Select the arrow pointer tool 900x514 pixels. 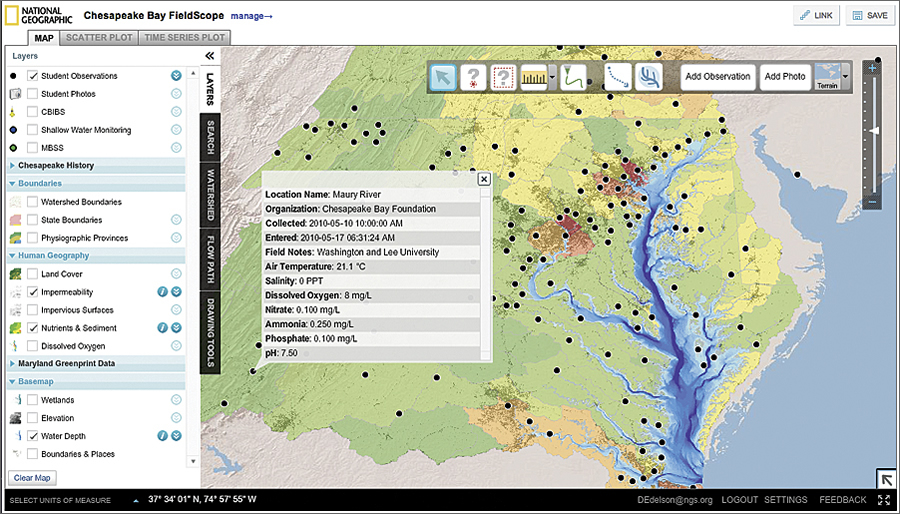pyautogui.click(x=443, y=77)
